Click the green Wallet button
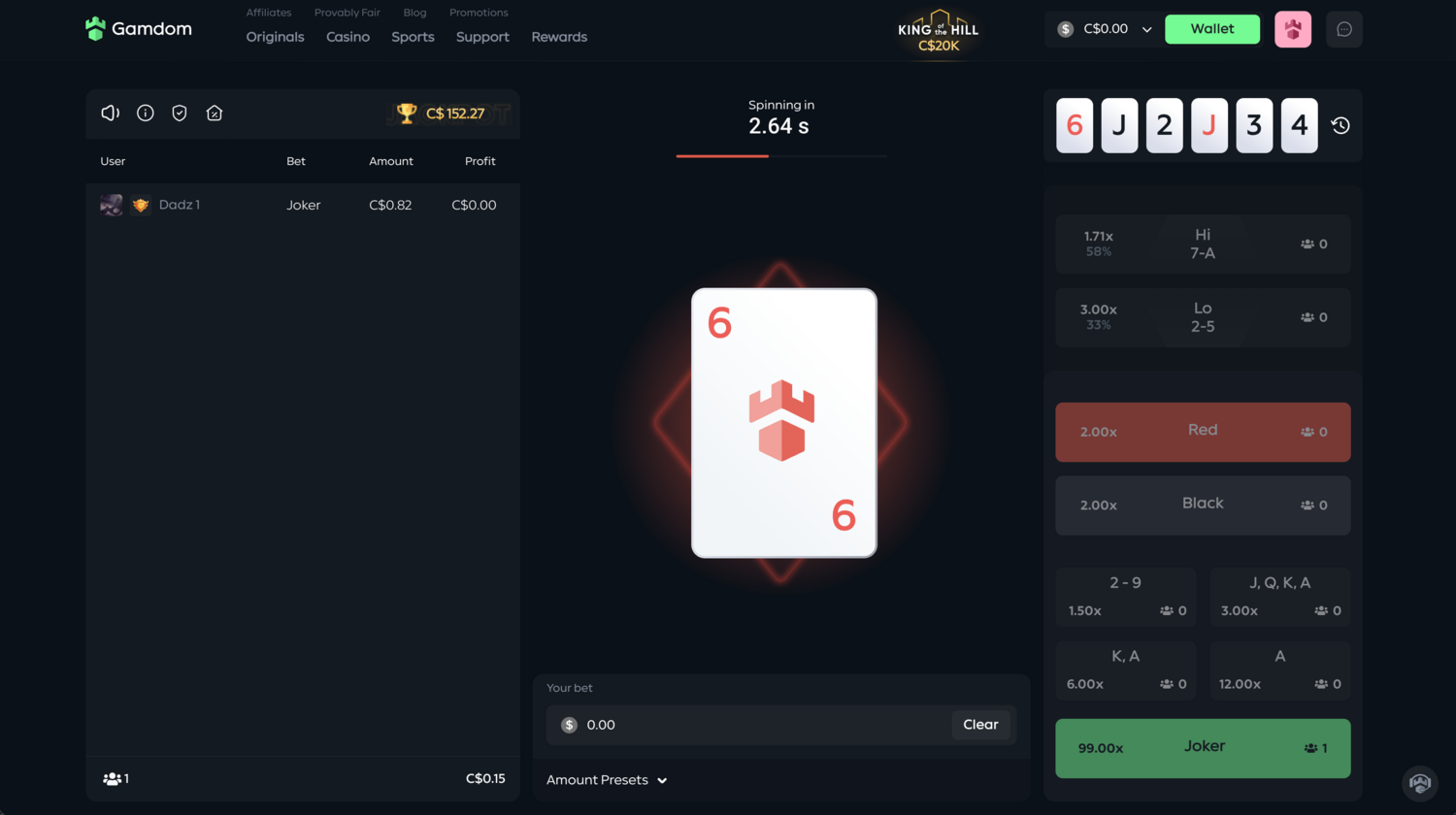Screen dimensions: 1456x815 1212,29
